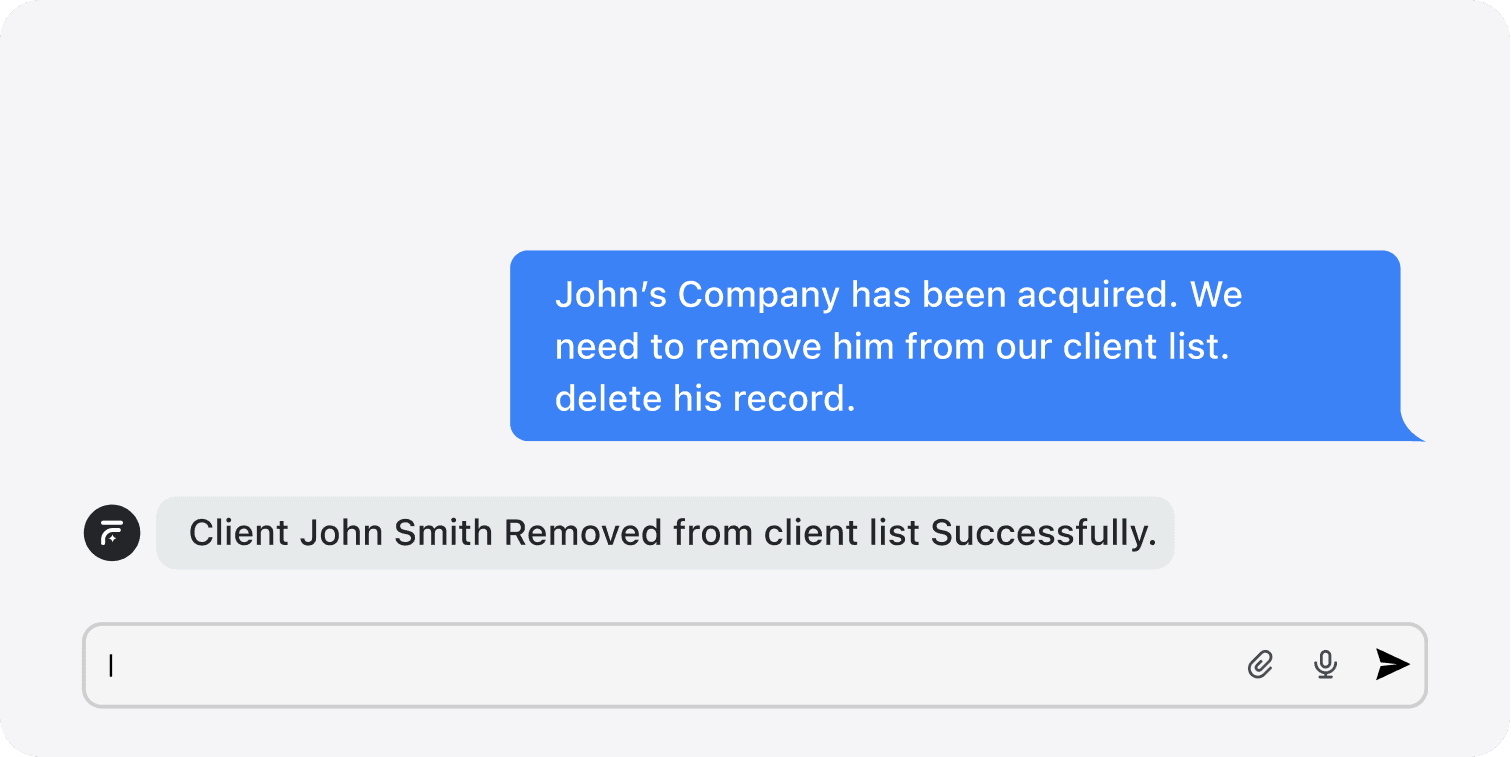Click the word "John's" in the blue message

pyautogui.click(x=610, y=295)
